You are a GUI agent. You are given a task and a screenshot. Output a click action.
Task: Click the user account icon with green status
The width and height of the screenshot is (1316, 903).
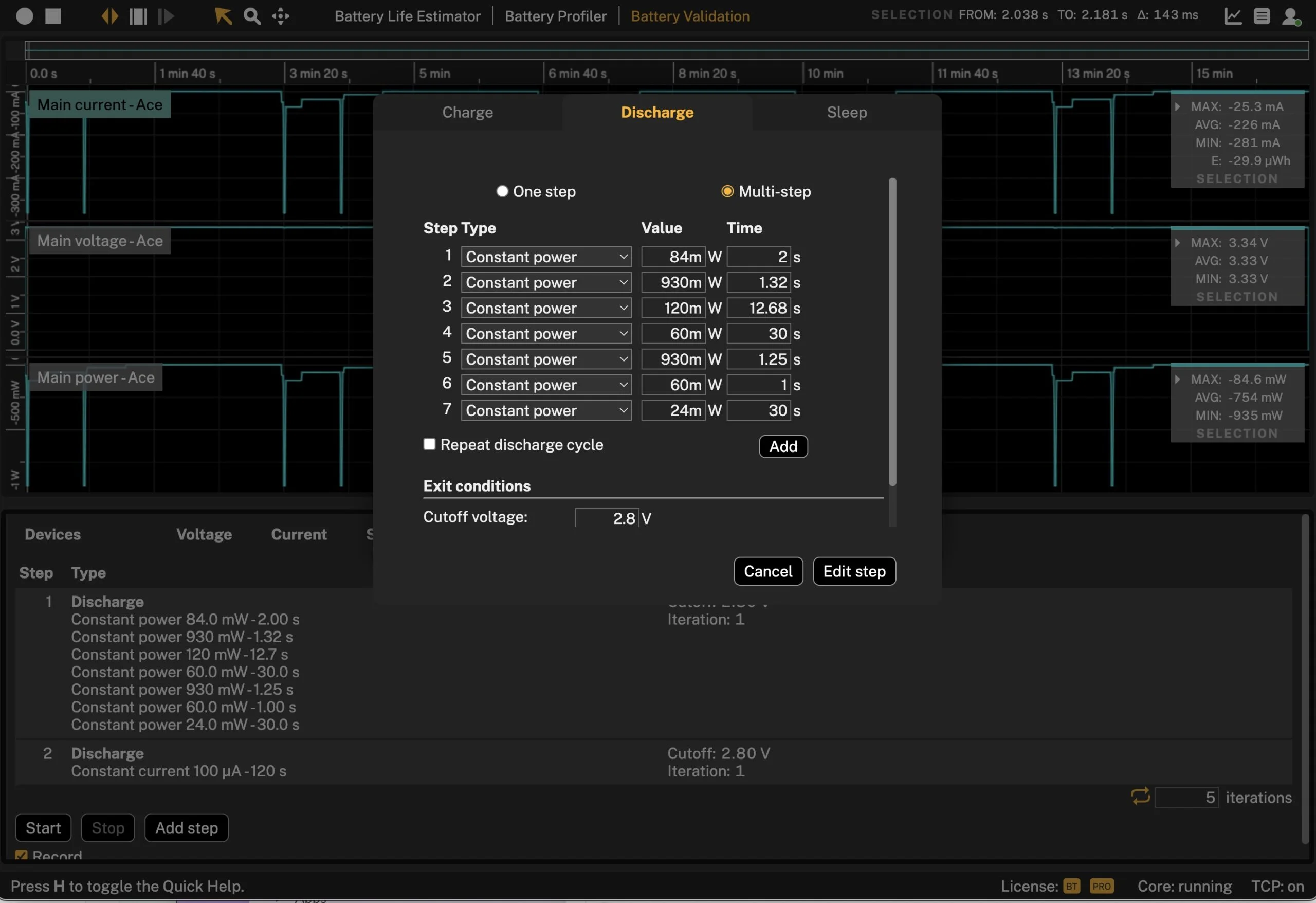point(1293,16)
